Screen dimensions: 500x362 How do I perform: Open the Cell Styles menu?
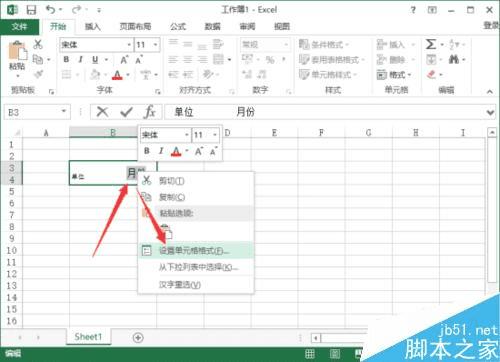coord(328,74)
